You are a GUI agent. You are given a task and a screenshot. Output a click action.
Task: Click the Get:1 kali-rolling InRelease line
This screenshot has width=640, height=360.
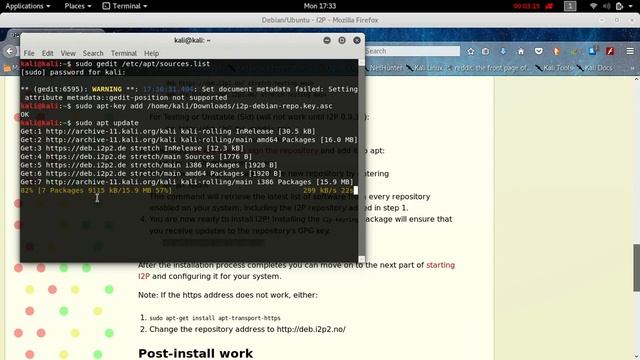(168, 131)
